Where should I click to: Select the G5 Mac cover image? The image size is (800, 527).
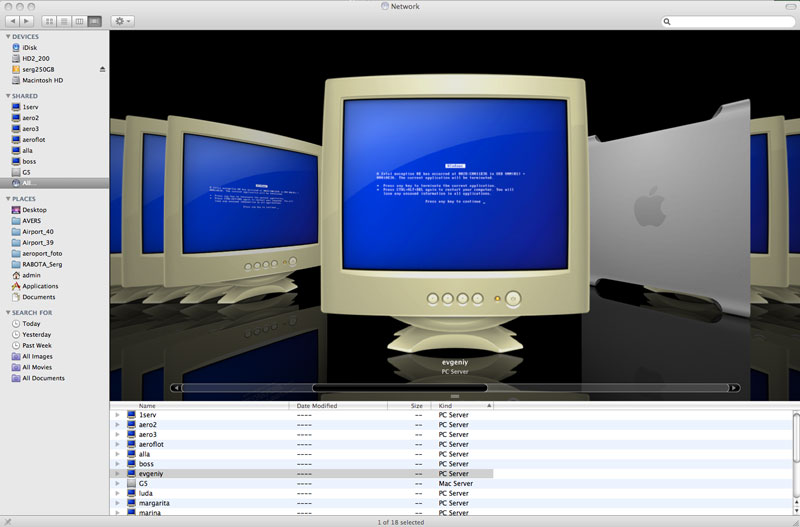[x=669, y=207]
